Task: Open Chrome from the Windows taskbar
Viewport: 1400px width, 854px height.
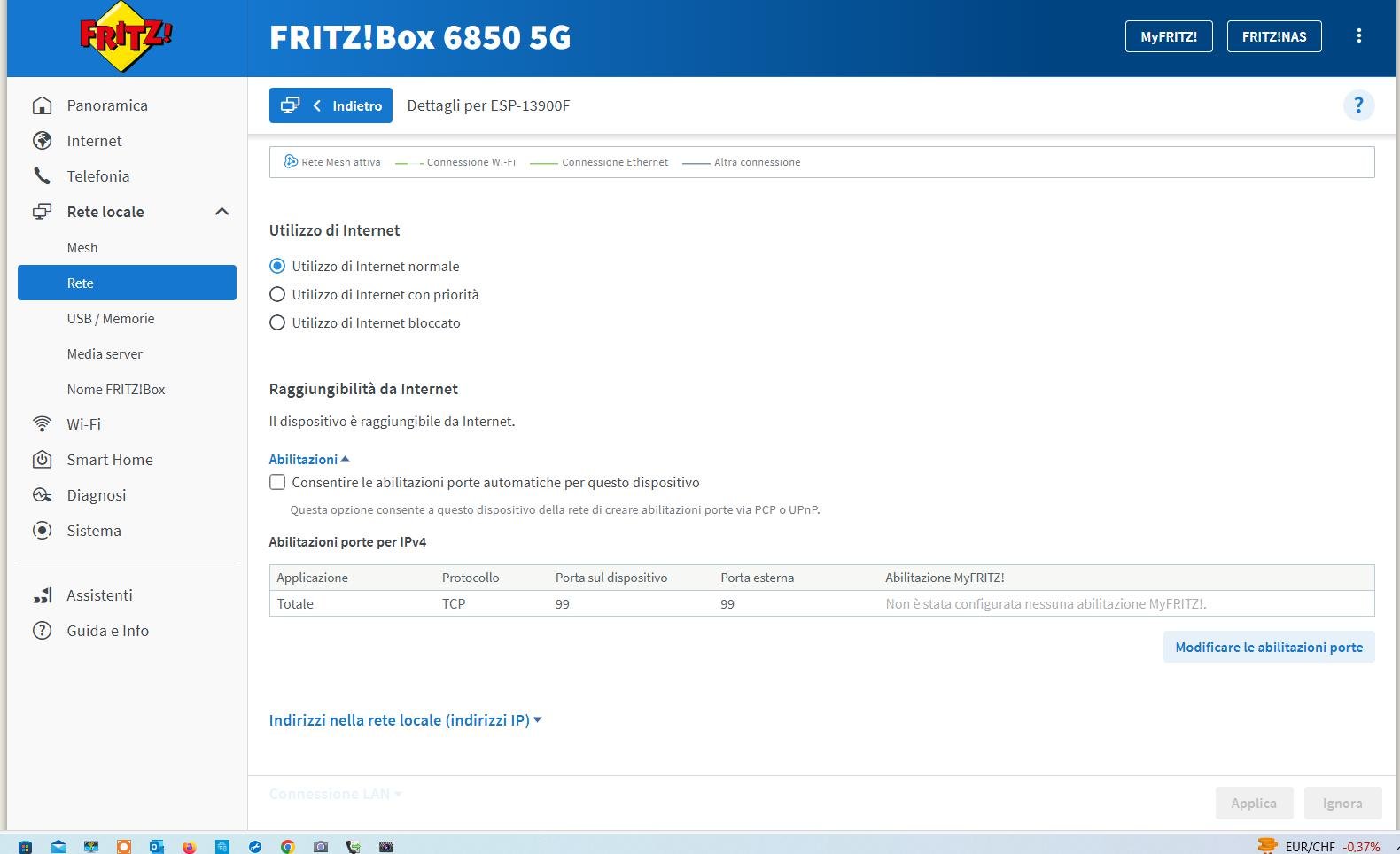Action: [x=287, y=847]
